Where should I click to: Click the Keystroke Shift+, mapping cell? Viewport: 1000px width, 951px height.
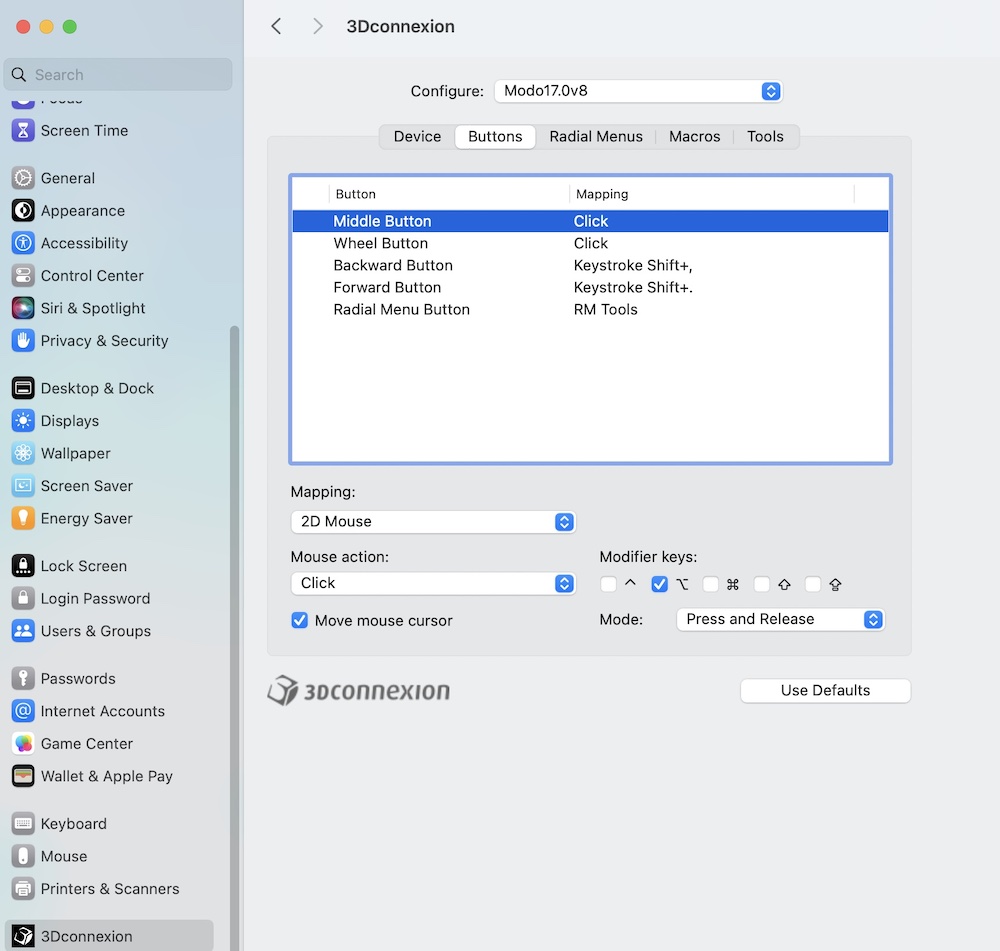(x=633, y=265)
